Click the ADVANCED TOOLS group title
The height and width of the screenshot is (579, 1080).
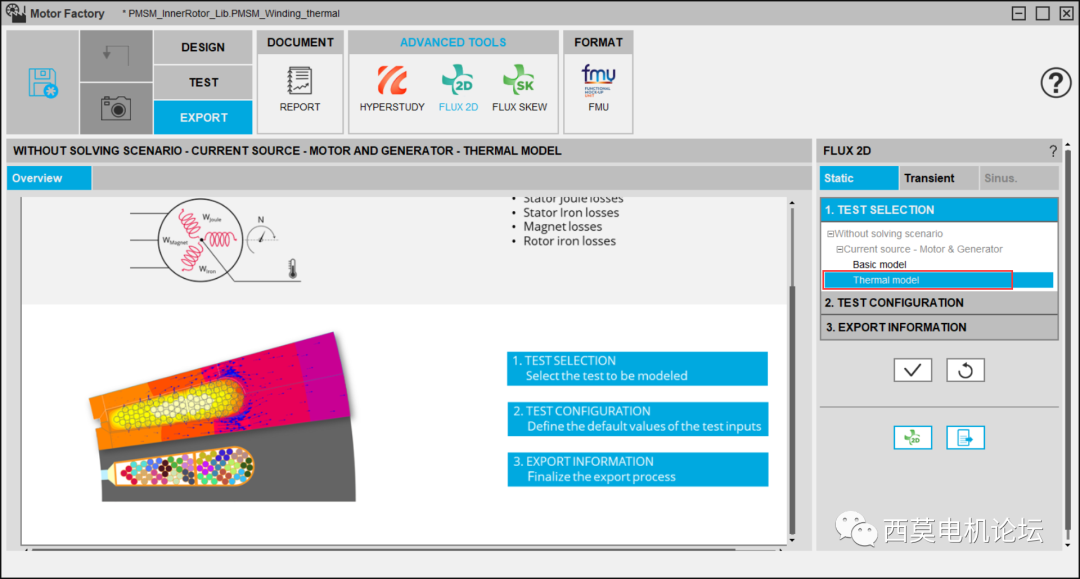point(453,43)
